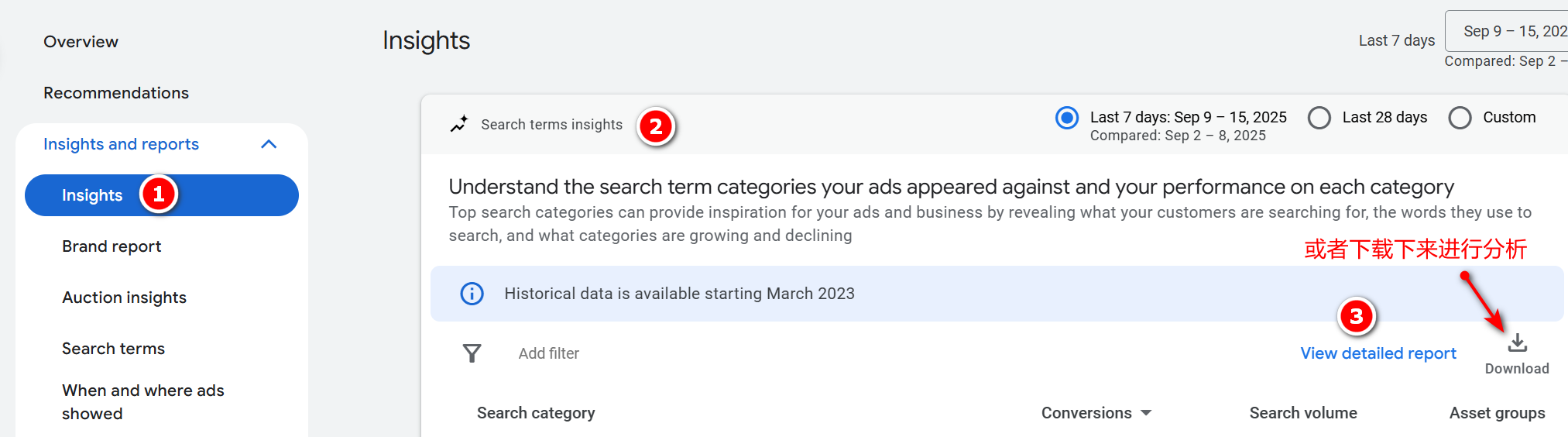Click the Search terms insights sparkle icon
The width and height of the screenshot is (1568, 437).
pyautogui.click(x=459, y=124)
